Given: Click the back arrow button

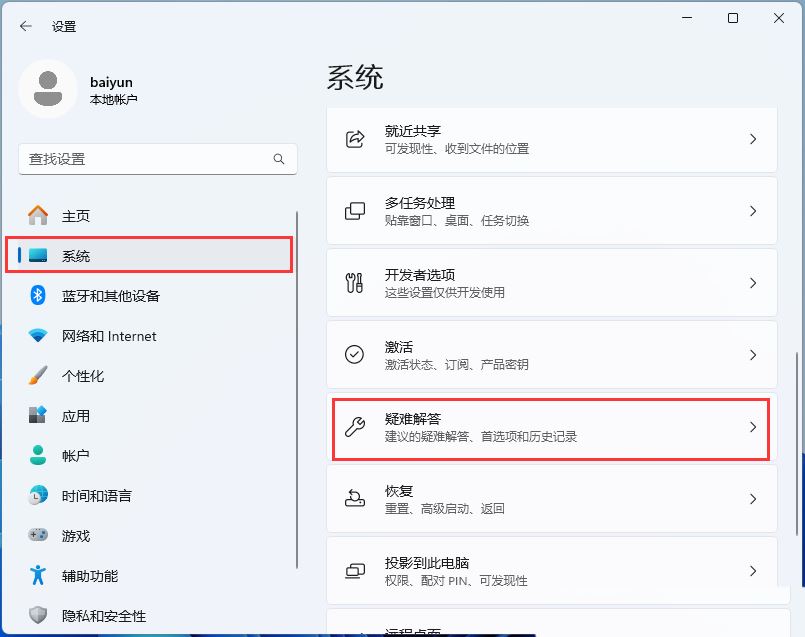Looking at the screenshot, I should pos(24,27).
